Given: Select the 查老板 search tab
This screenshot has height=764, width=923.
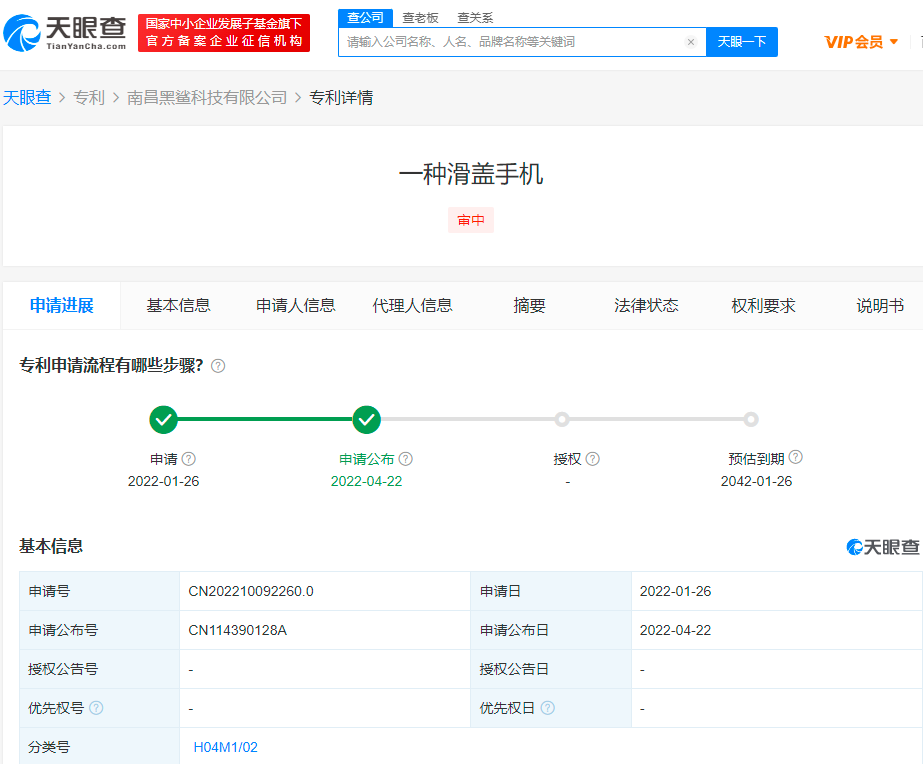Looking at the screenshot, I should (420, 18).
